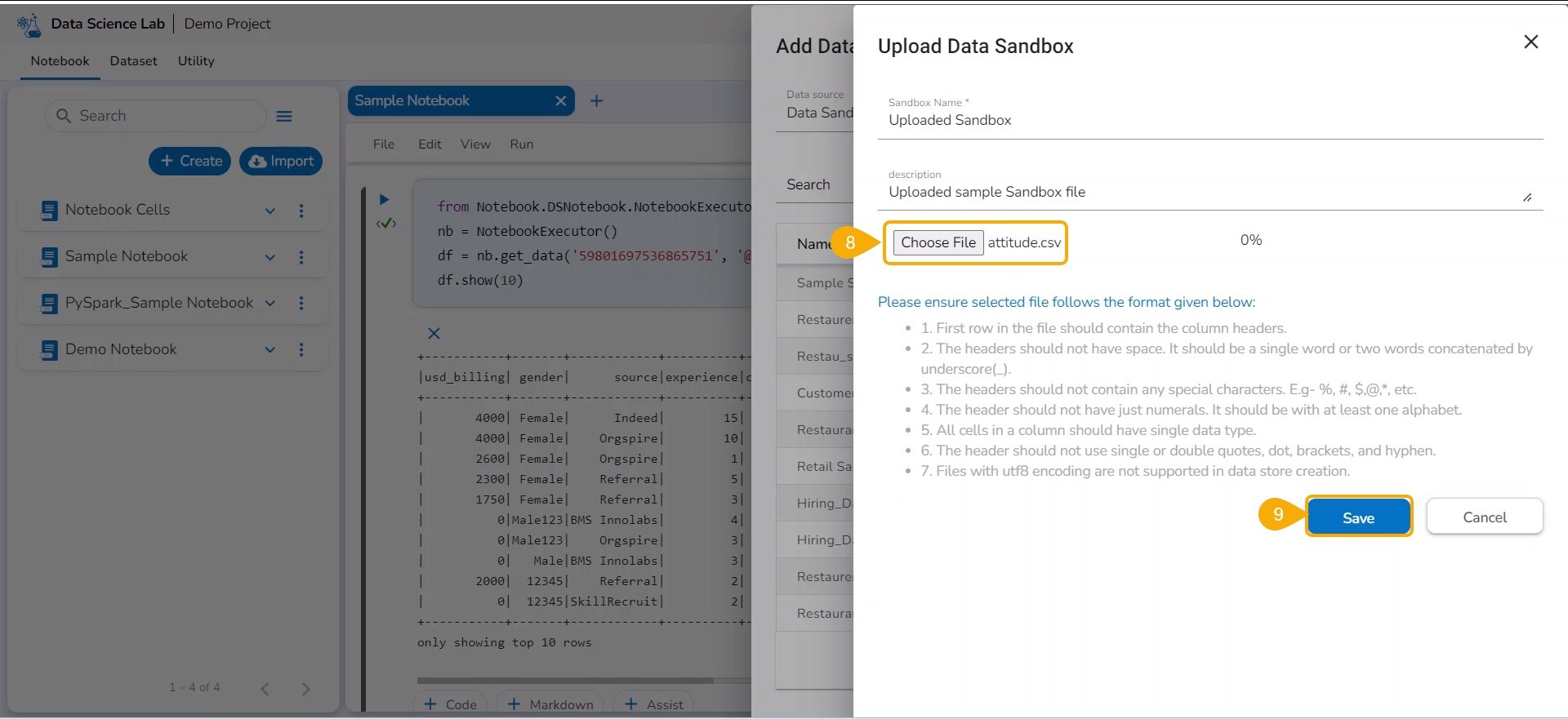Click the run cell play icon

384,199
